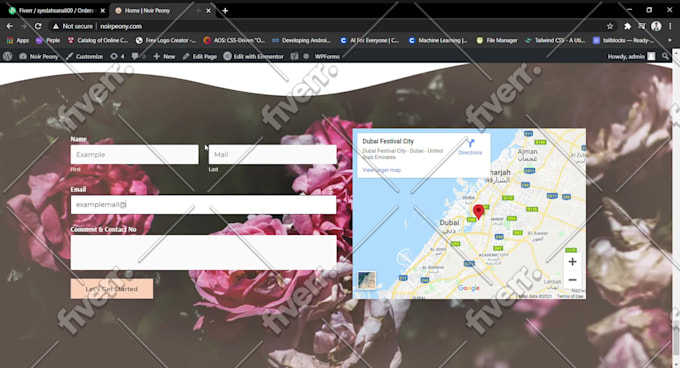Open the Noir Peony site menu

(x=38, y=56)
